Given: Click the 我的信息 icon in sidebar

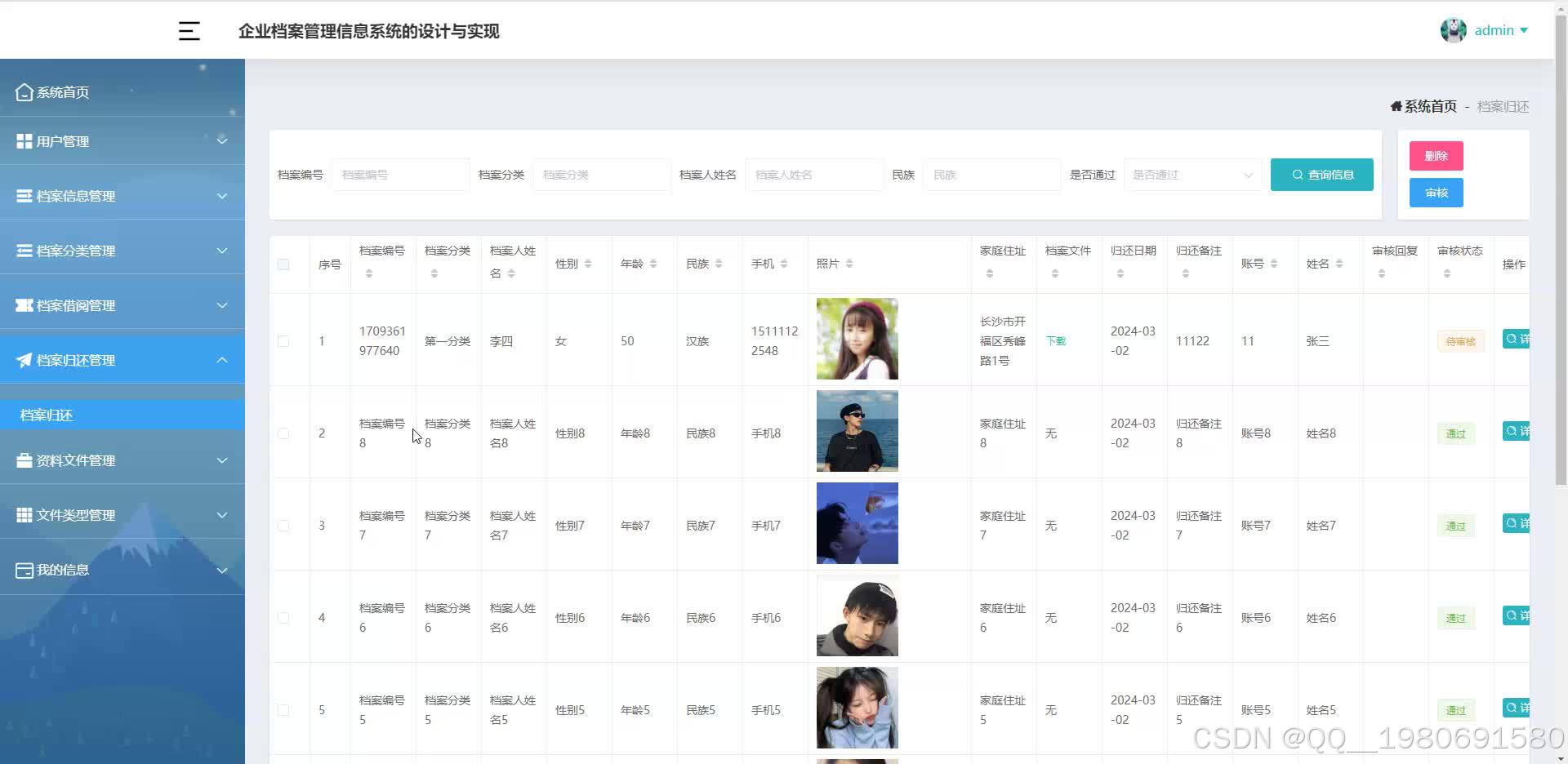Looking at the screenshot, I should click(23, 570).
